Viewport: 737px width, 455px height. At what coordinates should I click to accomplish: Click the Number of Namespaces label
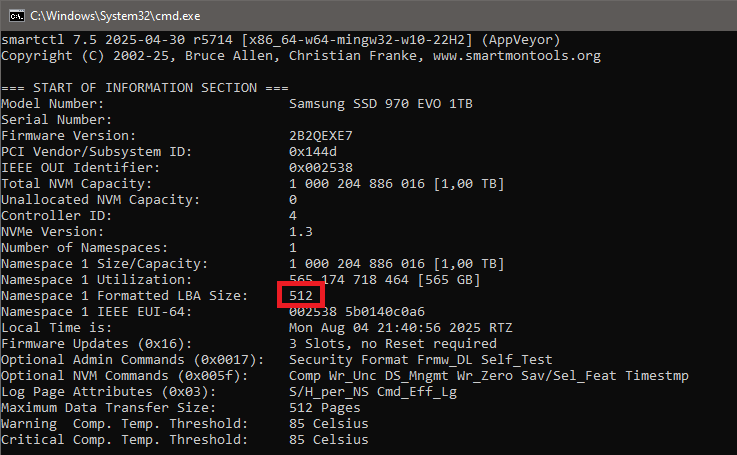click(84, 248)
